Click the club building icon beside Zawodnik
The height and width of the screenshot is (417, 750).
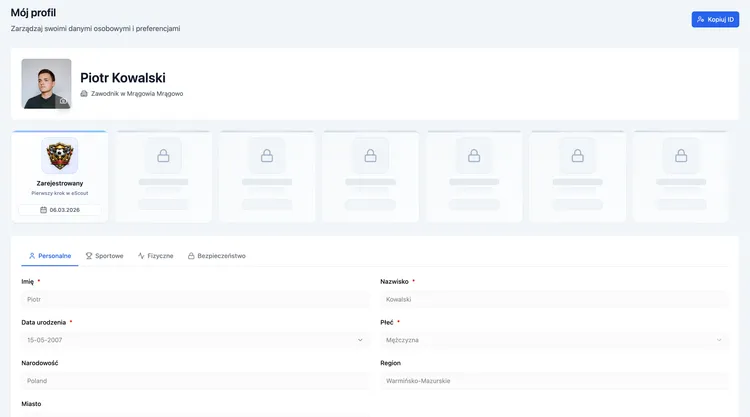click(x=84, y=94)
